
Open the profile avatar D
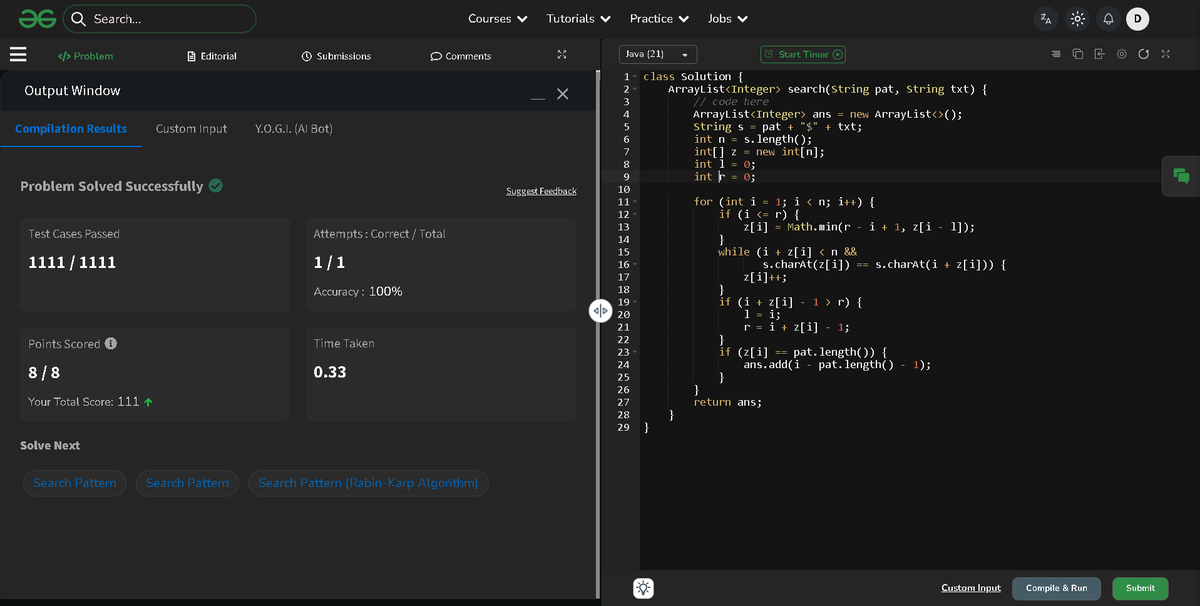pos(1137,19)
